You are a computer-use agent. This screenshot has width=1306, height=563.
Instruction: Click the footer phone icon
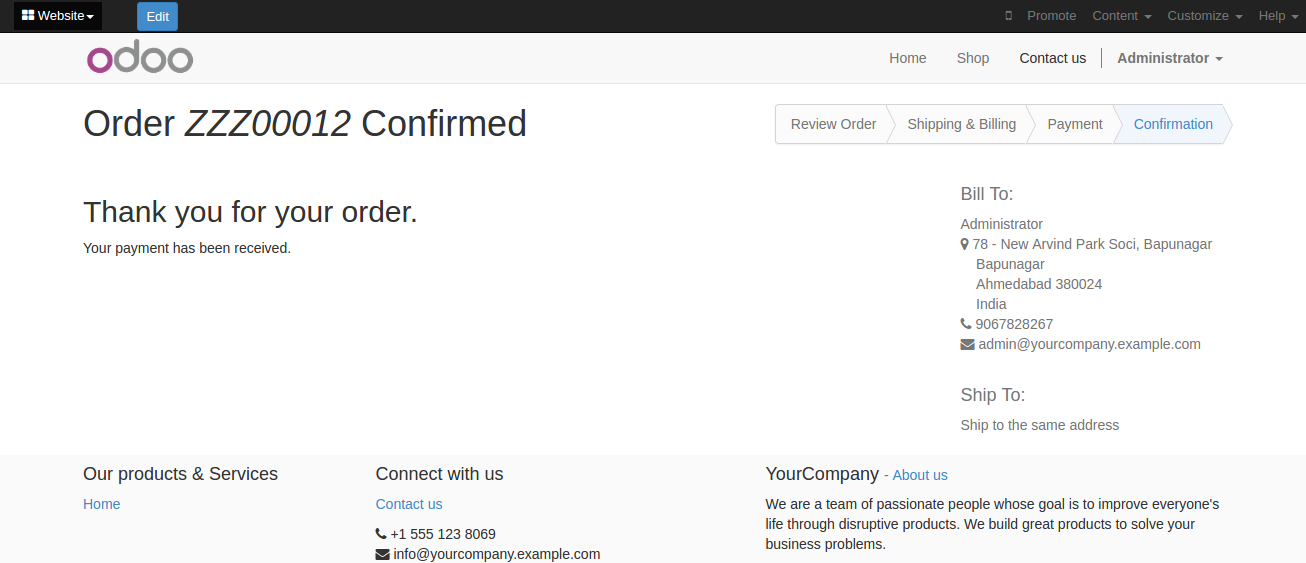click(x=381, y=534)
